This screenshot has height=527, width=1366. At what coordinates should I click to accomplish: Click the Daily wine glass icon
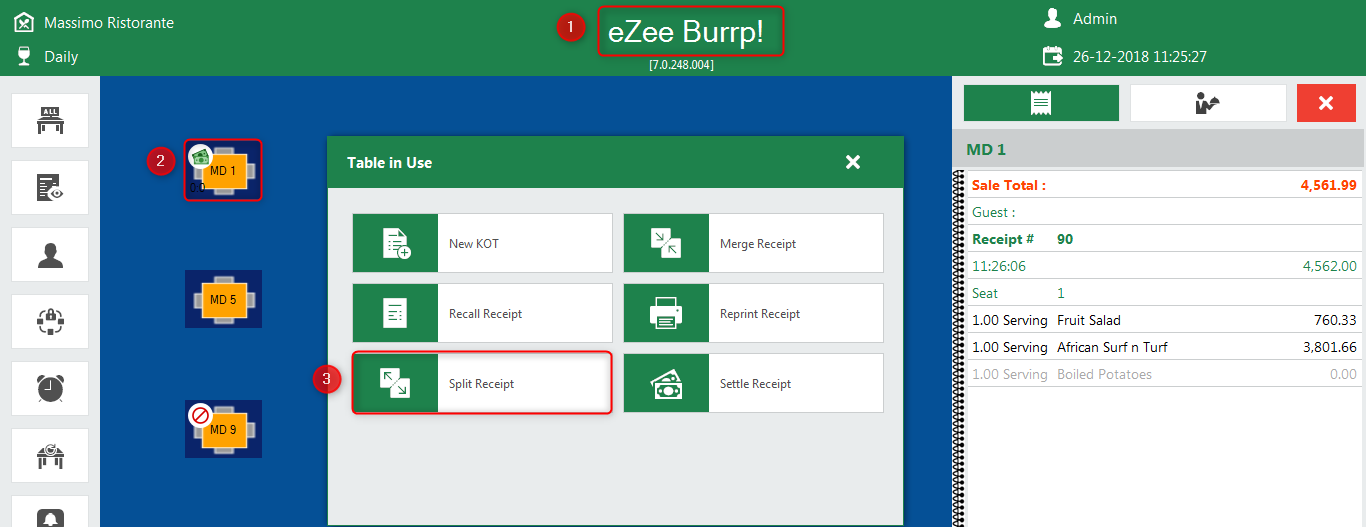(x=24, y=56)
